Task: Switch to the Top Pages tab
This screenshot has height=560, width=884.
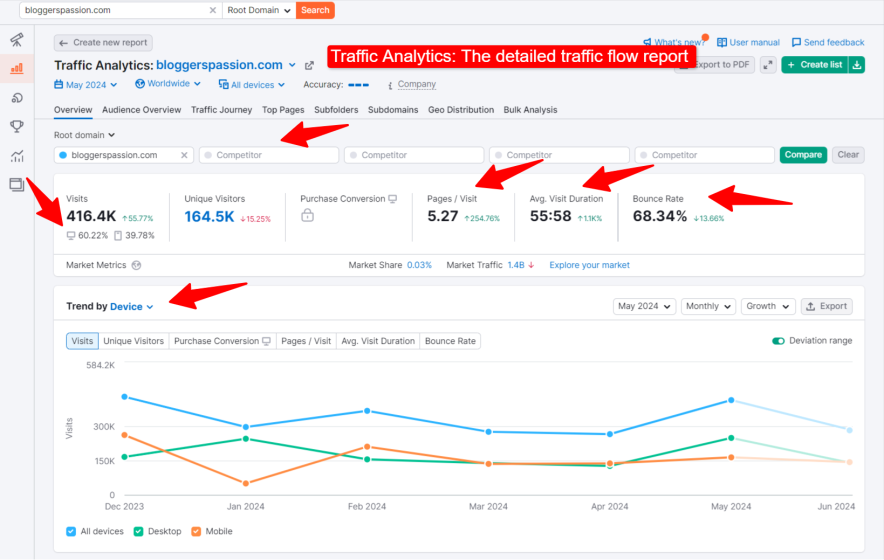Action: click(283, 110)
